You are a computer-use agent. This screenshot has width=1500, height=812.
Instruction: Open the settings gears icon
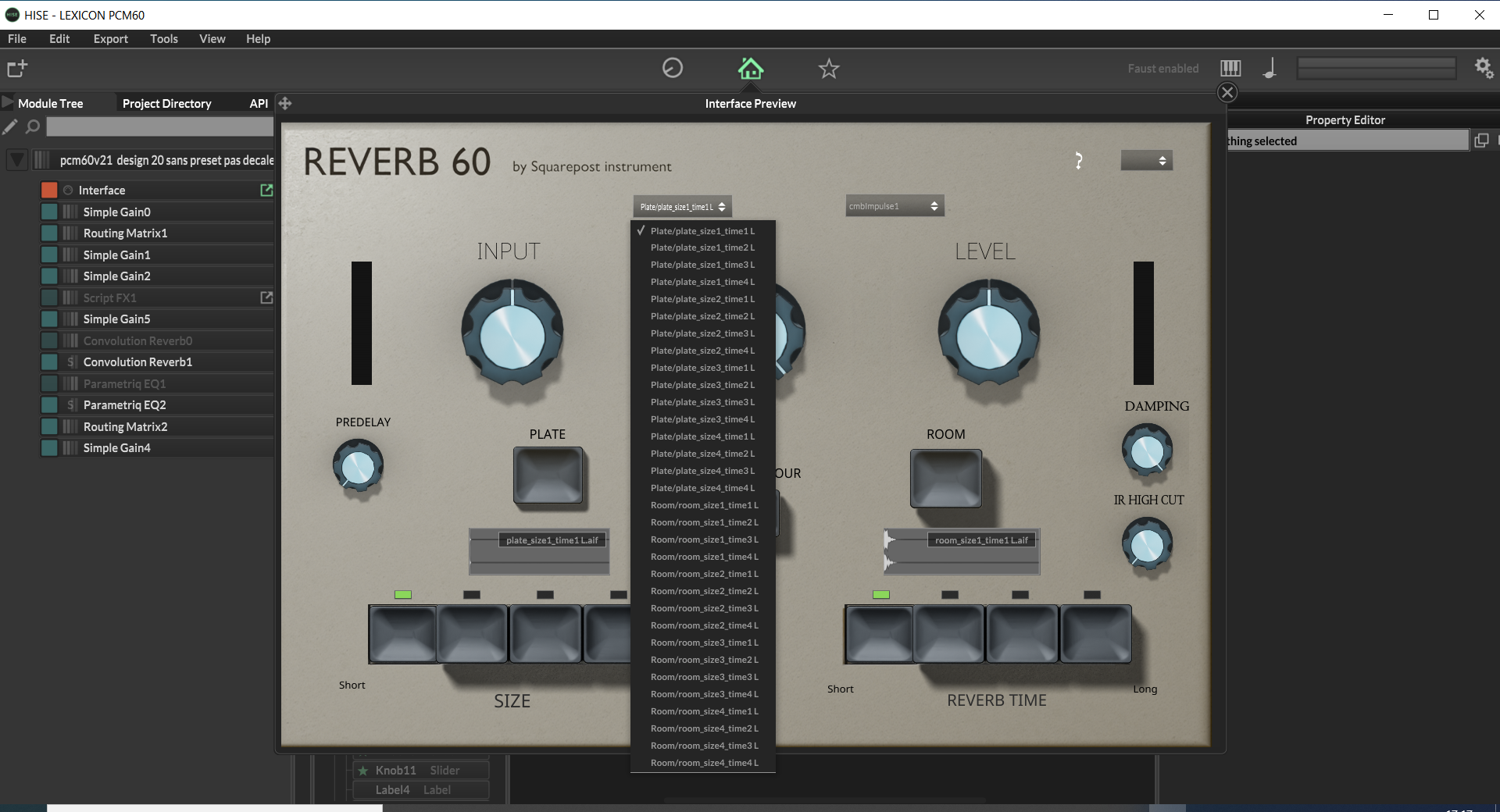[1484, 69]
